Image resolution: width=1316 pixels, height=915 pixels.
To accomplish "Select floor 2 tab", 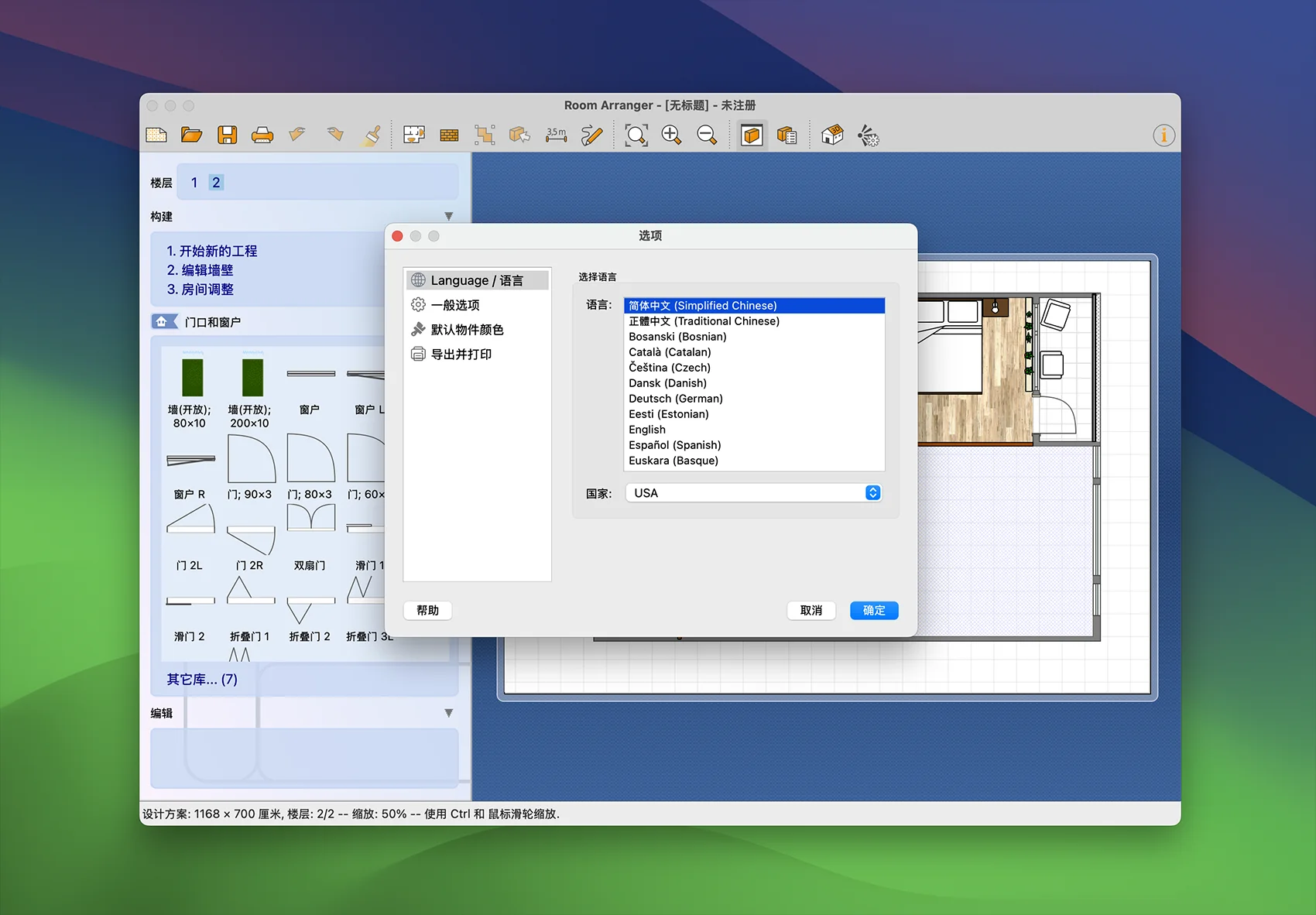I will 216,183.
